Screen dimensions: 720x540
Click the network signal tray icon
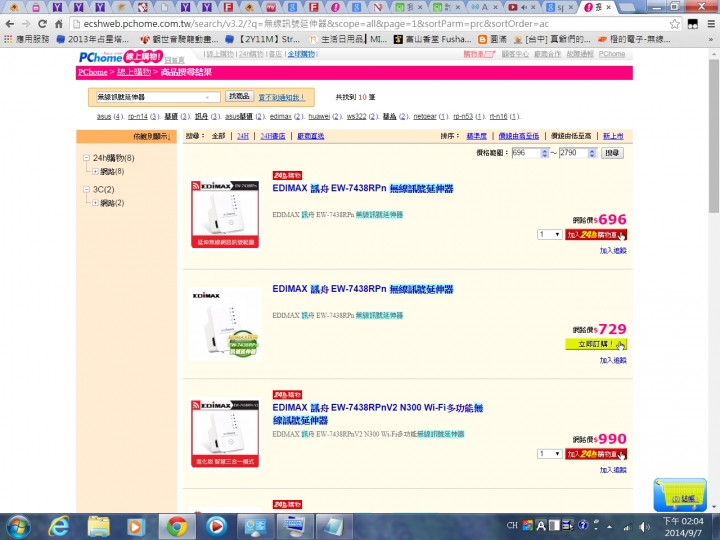pos(627,527)
